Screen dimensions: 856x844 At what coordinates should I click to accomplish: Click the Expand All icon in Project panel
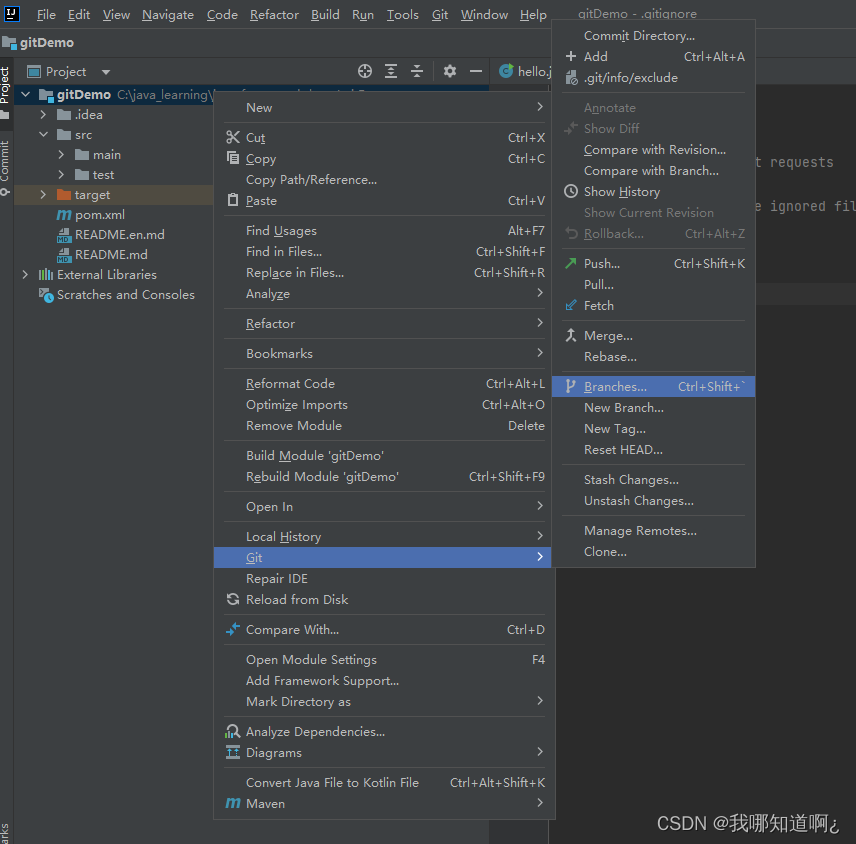coord(391,72)
